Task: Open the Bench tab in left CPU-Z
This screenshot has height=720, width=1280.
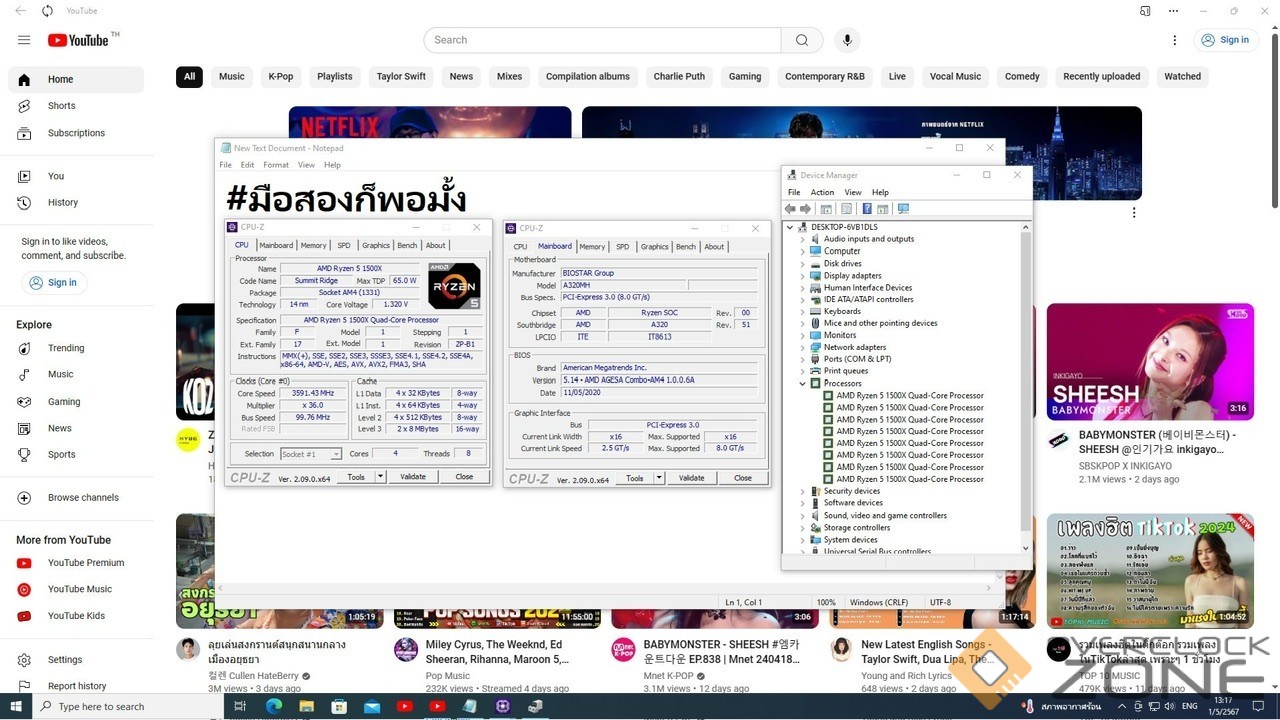Action: pos(407,245)
